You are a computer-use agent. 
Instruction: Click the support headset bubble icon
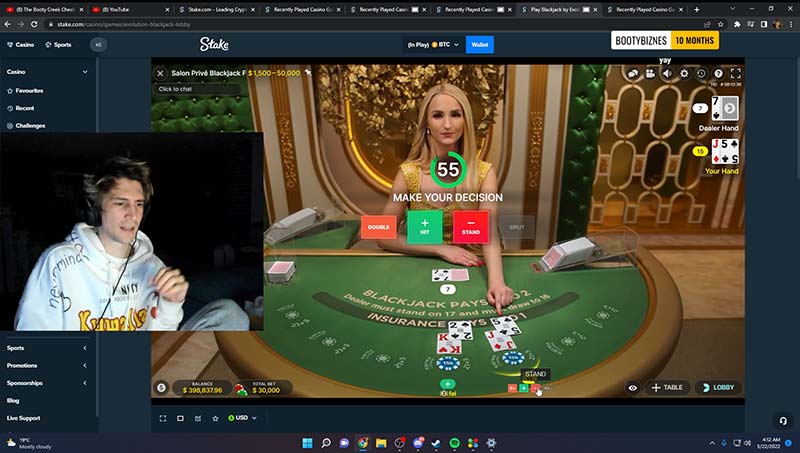(783, 421)
